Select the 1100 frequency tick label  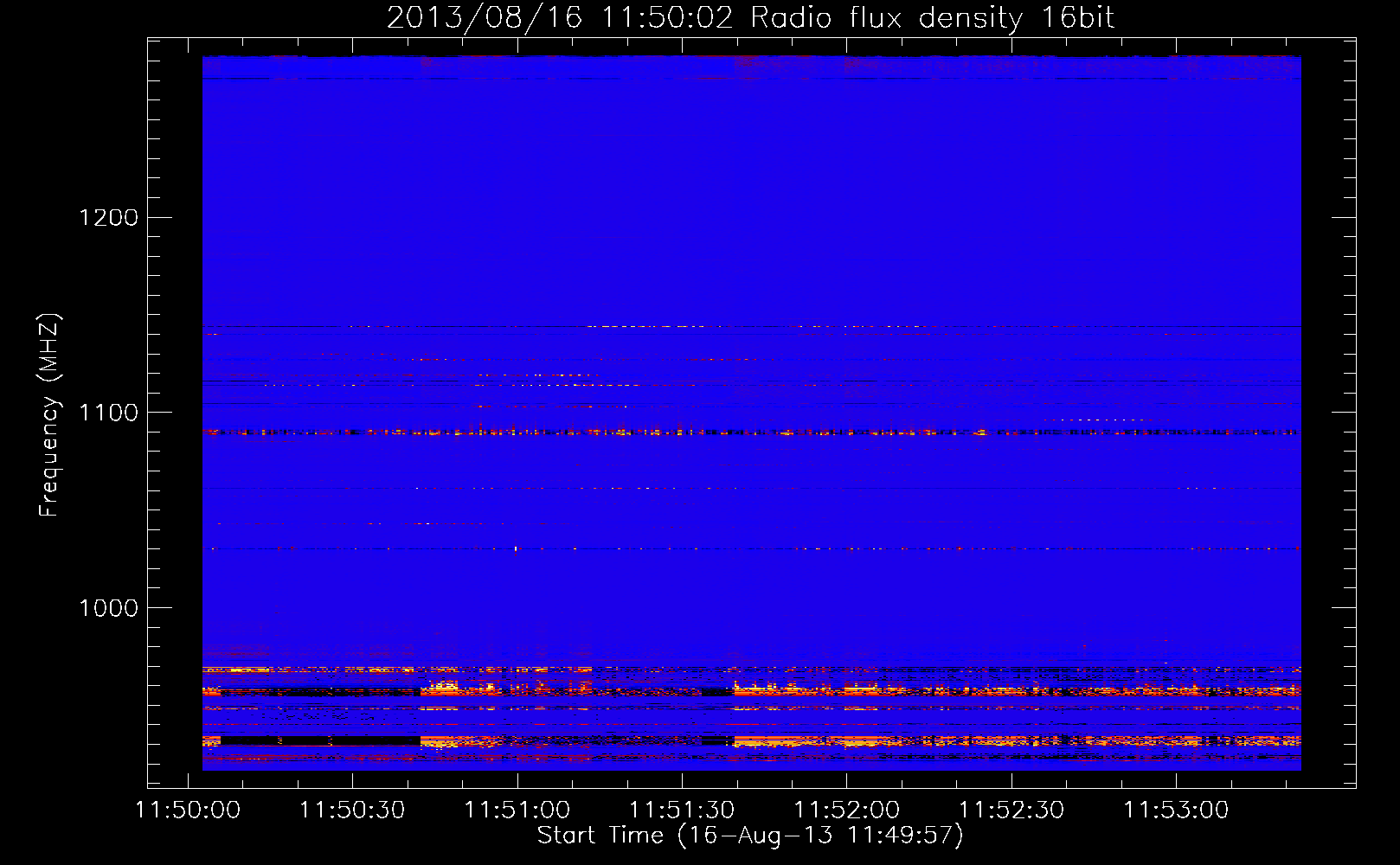click(109, 413)
